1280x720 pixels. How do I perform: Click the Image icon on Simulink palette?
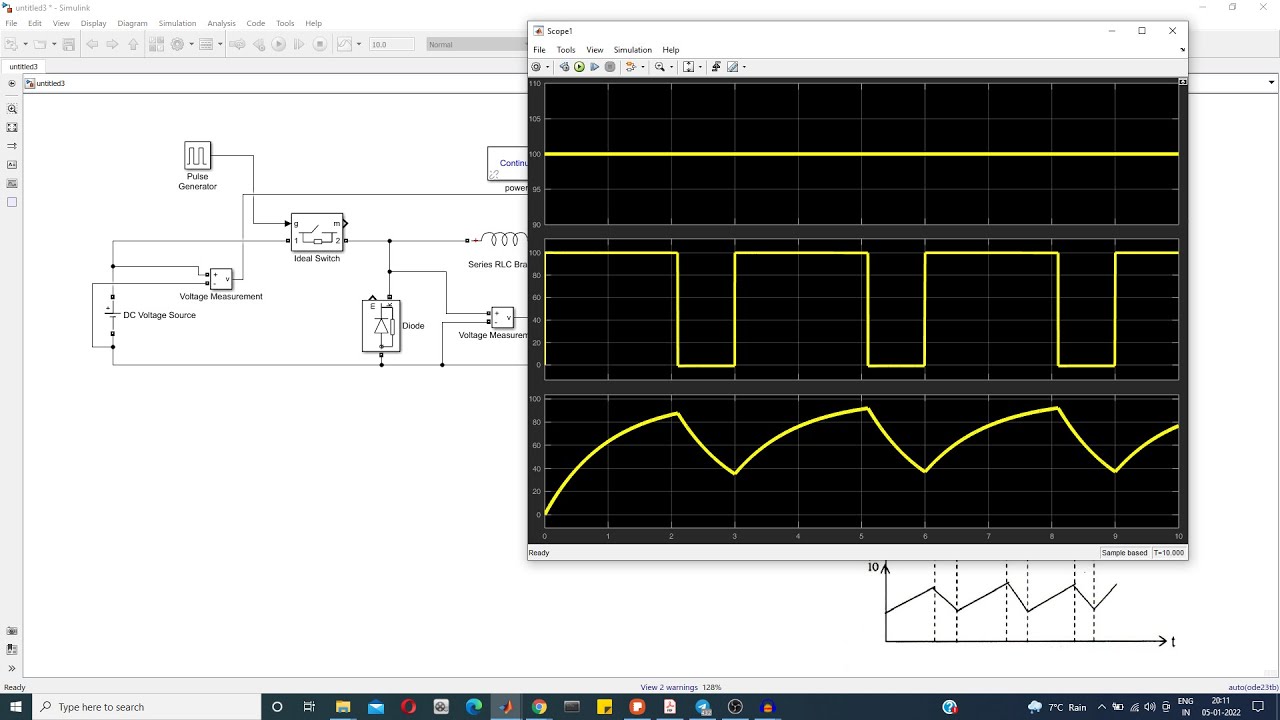tap(12, 184)
